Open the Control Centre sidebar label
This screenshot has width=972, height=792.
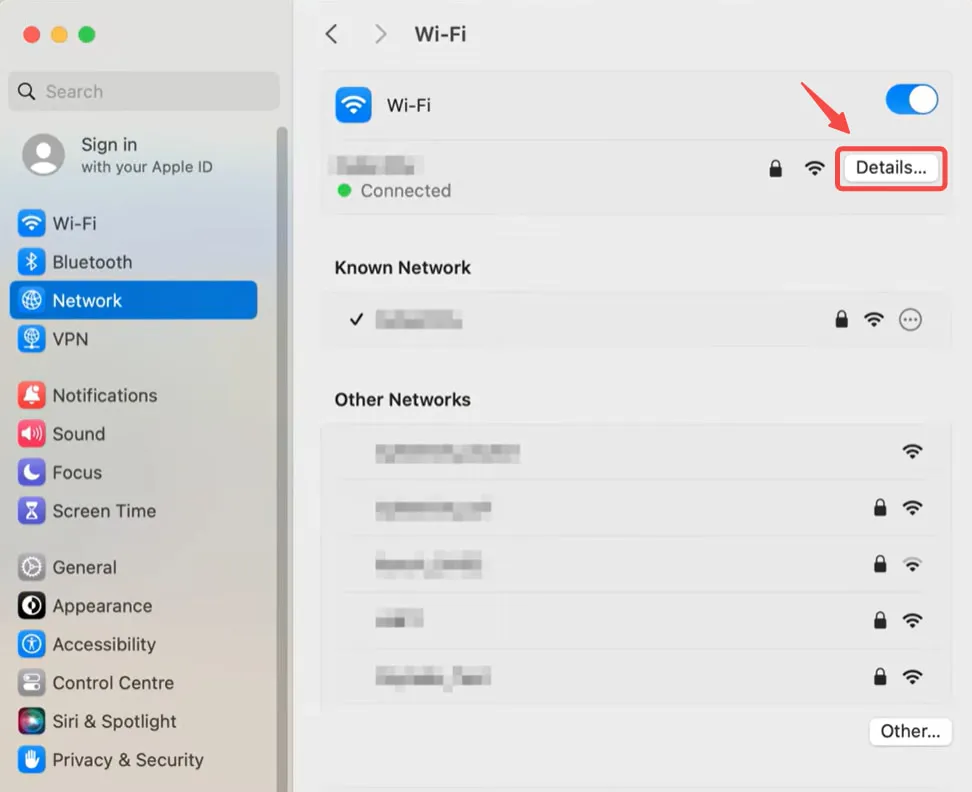pos(113,683)
